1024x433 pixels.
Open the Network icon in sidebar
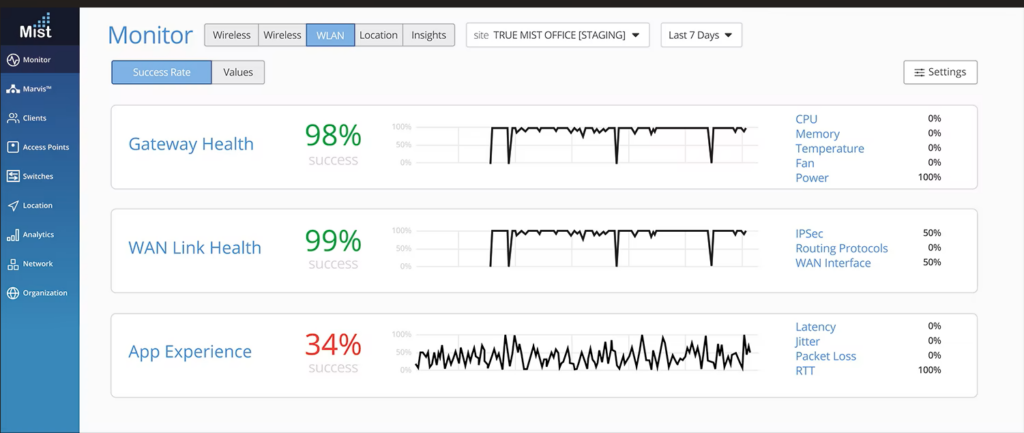tap(13, 264)
